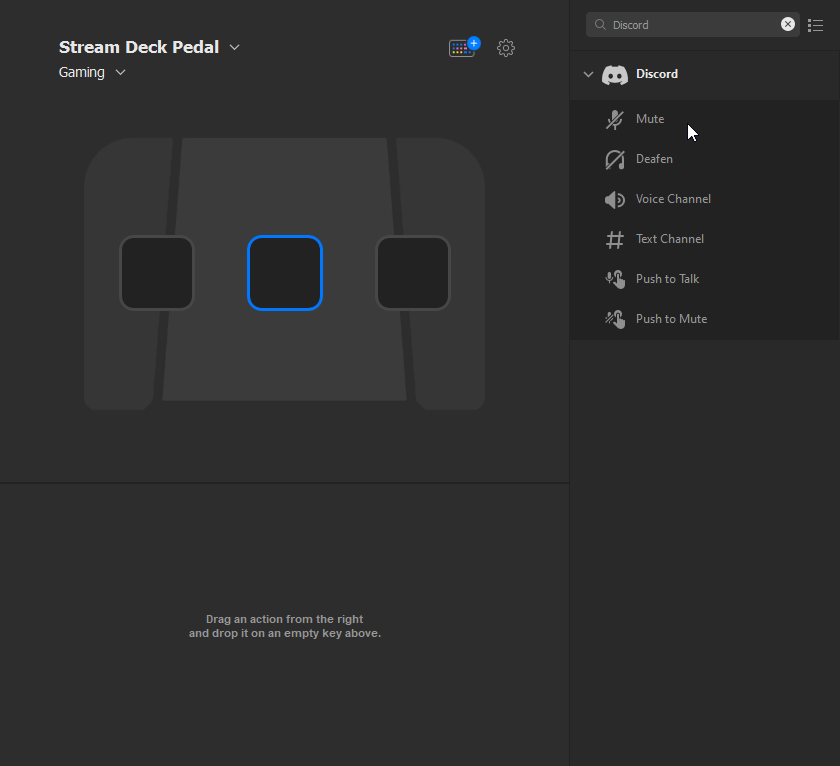The width and height of the screenshot is (840, 766).
Task: Select the currently highlighted center pedal key
Action: pyautogui.click(x=285, y=272)
